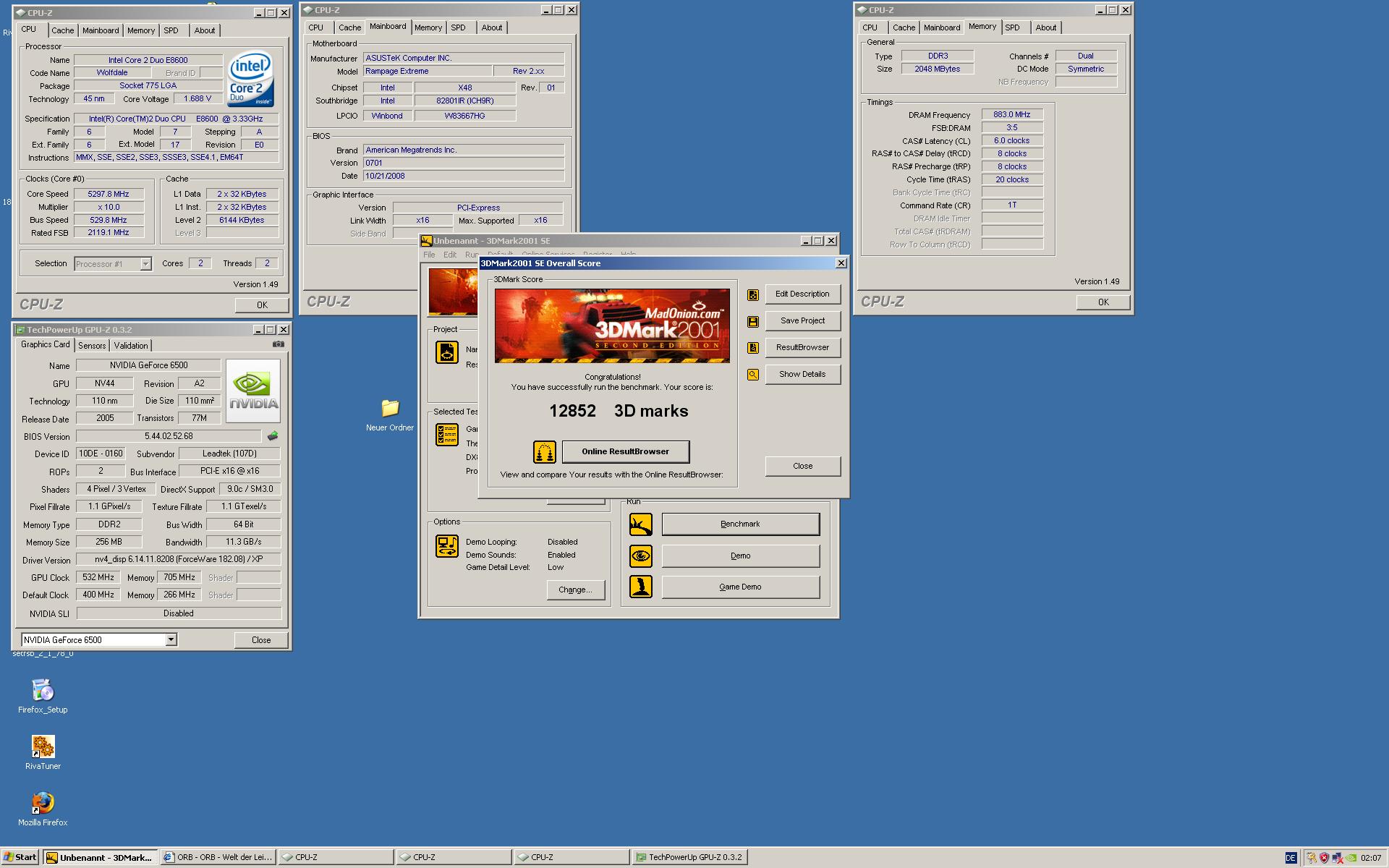Click the Save Project floppy icon
This screenshot has height=868, width=1389.
click(753, 321)
